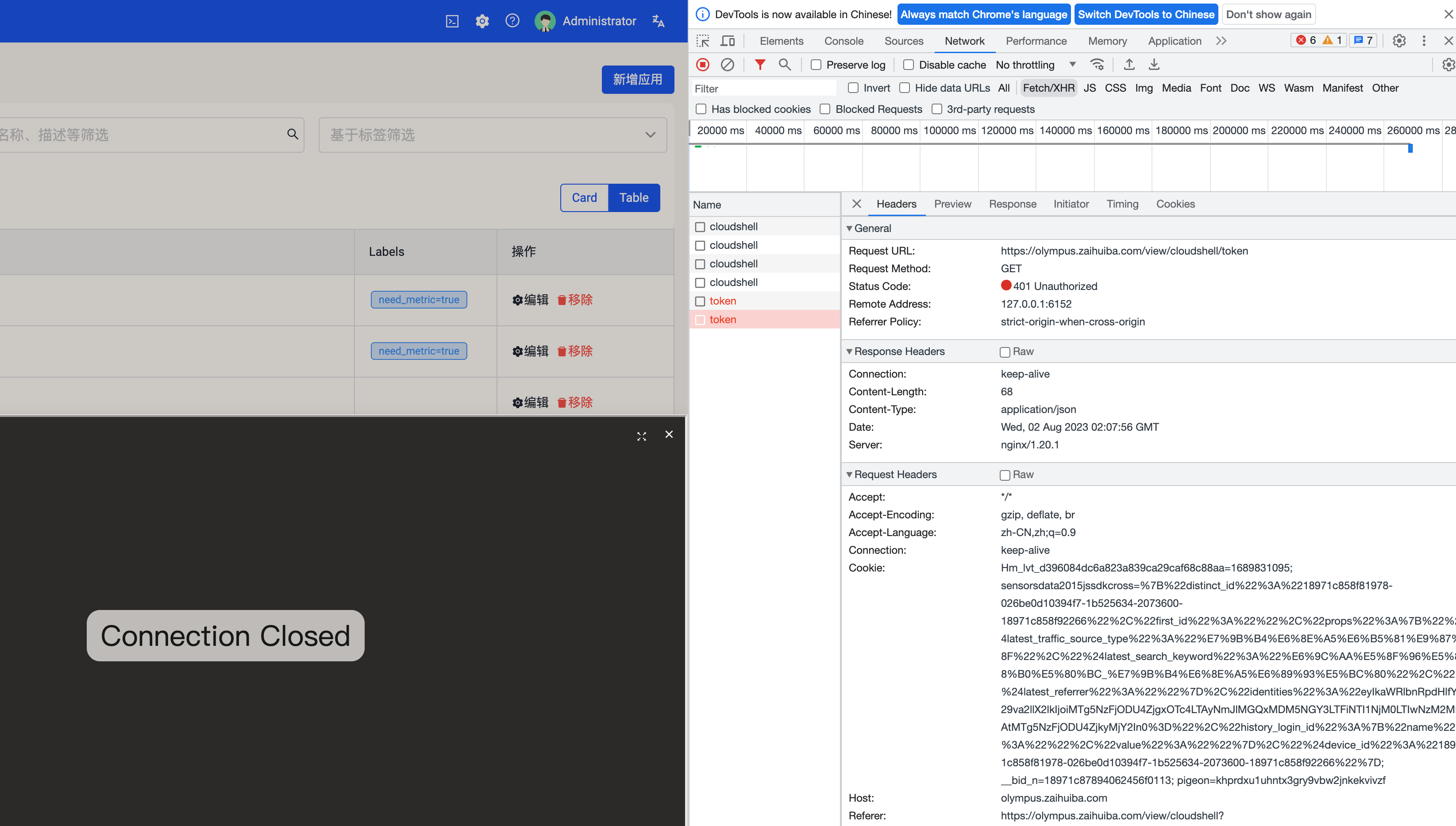Open DevTools settings gear

(1399, 40)
